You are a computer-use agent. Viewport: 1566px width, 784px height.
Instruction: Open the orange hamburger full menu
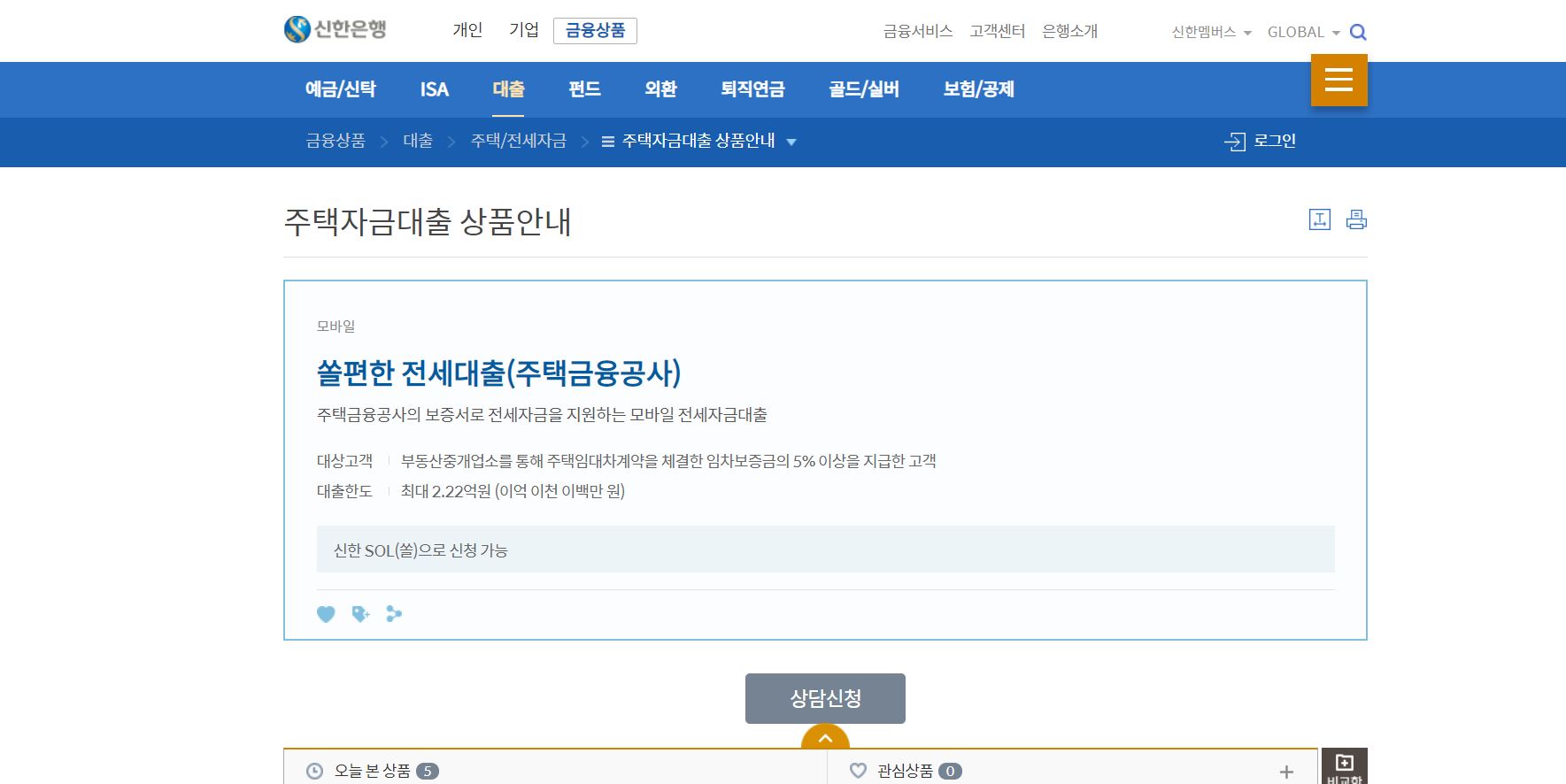pos(1338,80)
